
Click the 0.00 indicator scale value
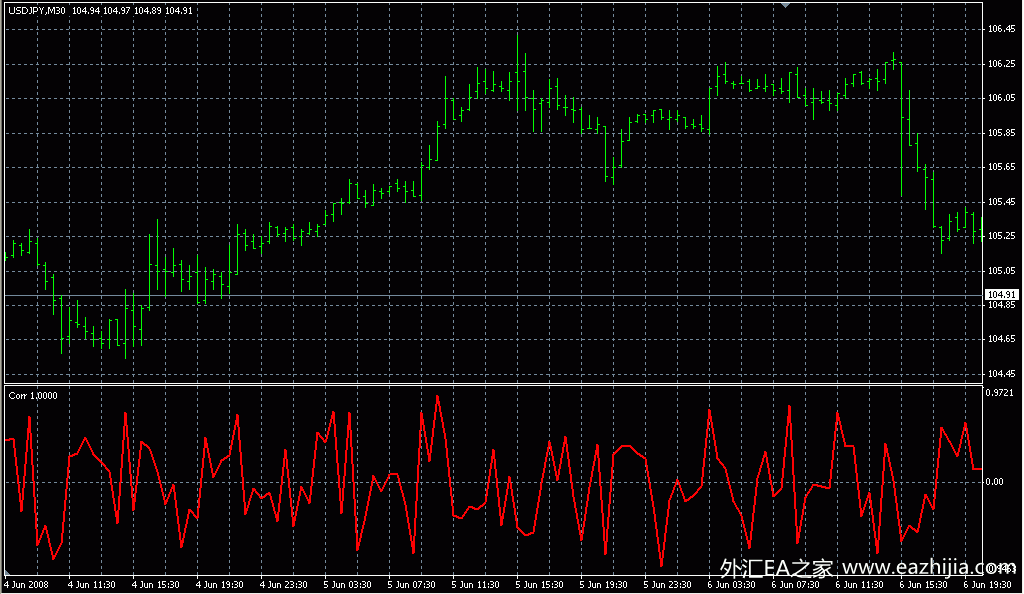tap(994, 482)
